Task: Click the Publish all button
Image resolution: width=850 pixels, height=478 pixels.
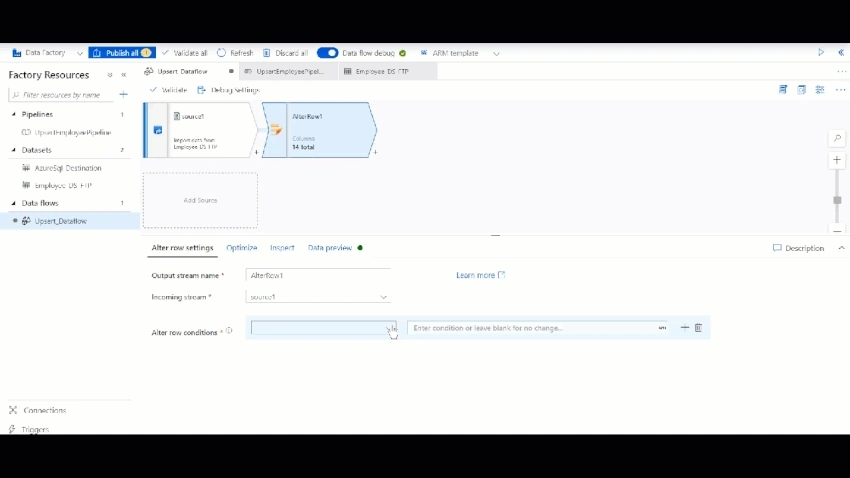Action: coord(122,53)
